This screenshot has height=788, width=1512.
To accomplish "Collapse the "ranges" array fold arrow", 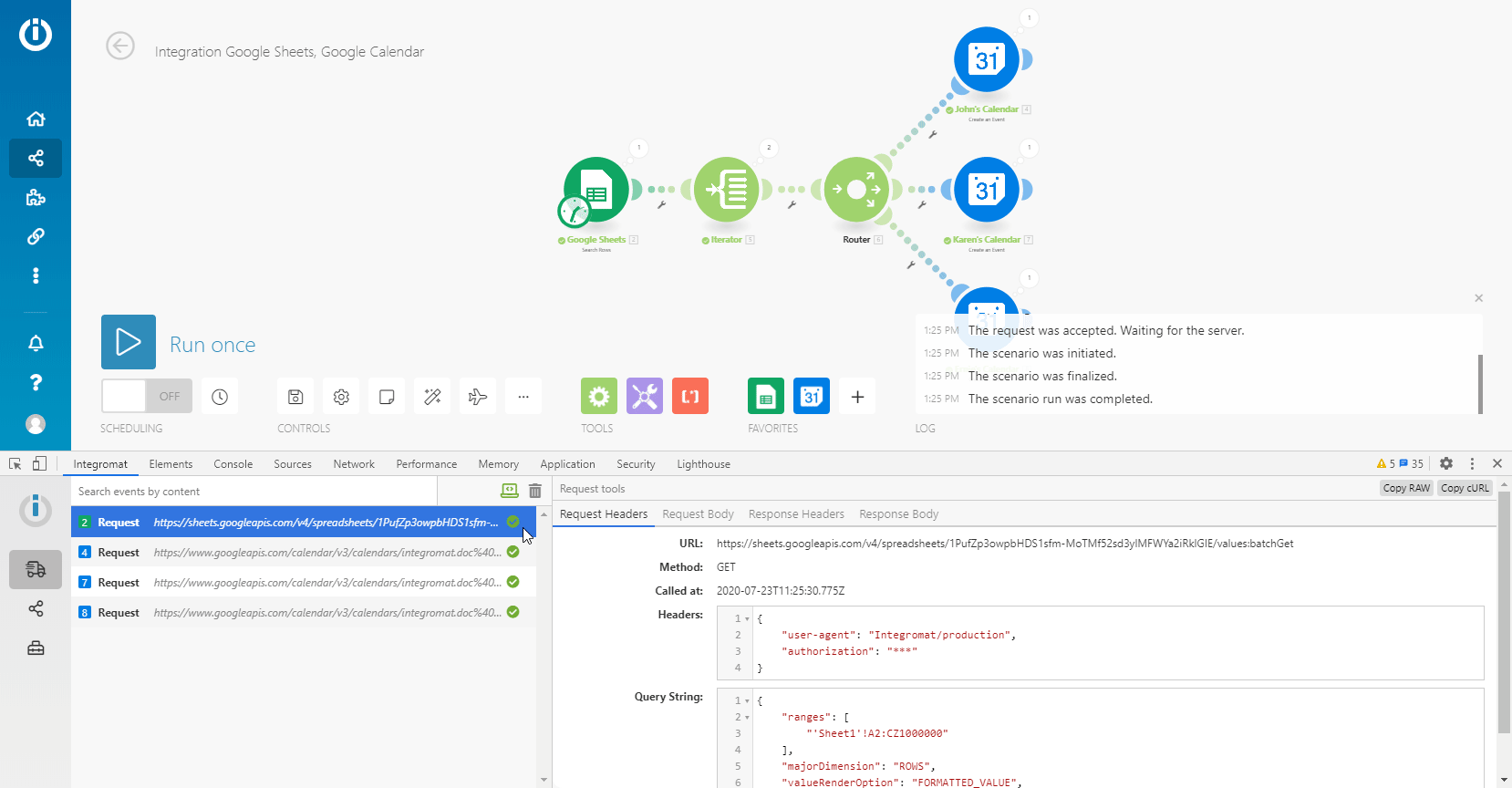I will click(748, 718).
